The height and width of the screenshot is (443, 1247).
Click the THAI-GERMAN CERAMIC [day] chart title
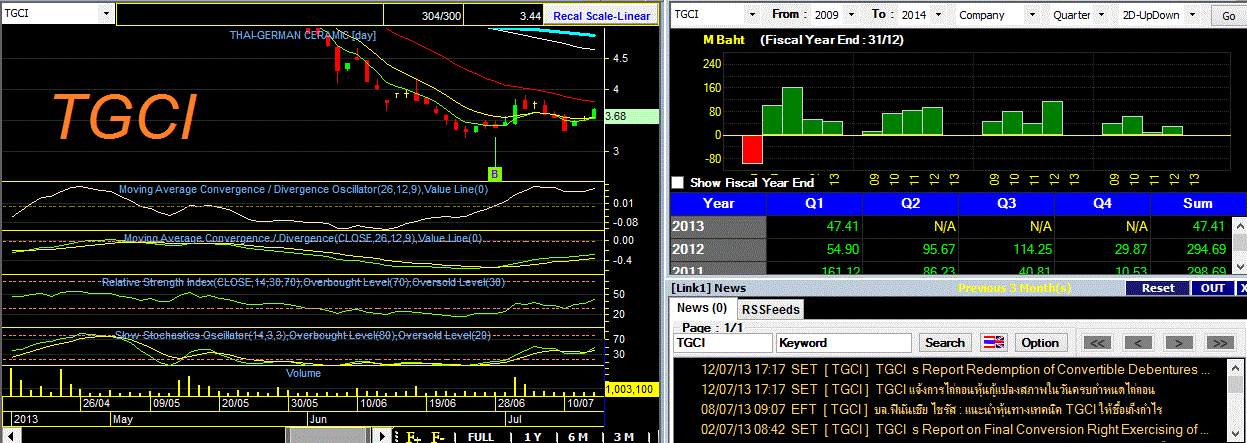303,35
